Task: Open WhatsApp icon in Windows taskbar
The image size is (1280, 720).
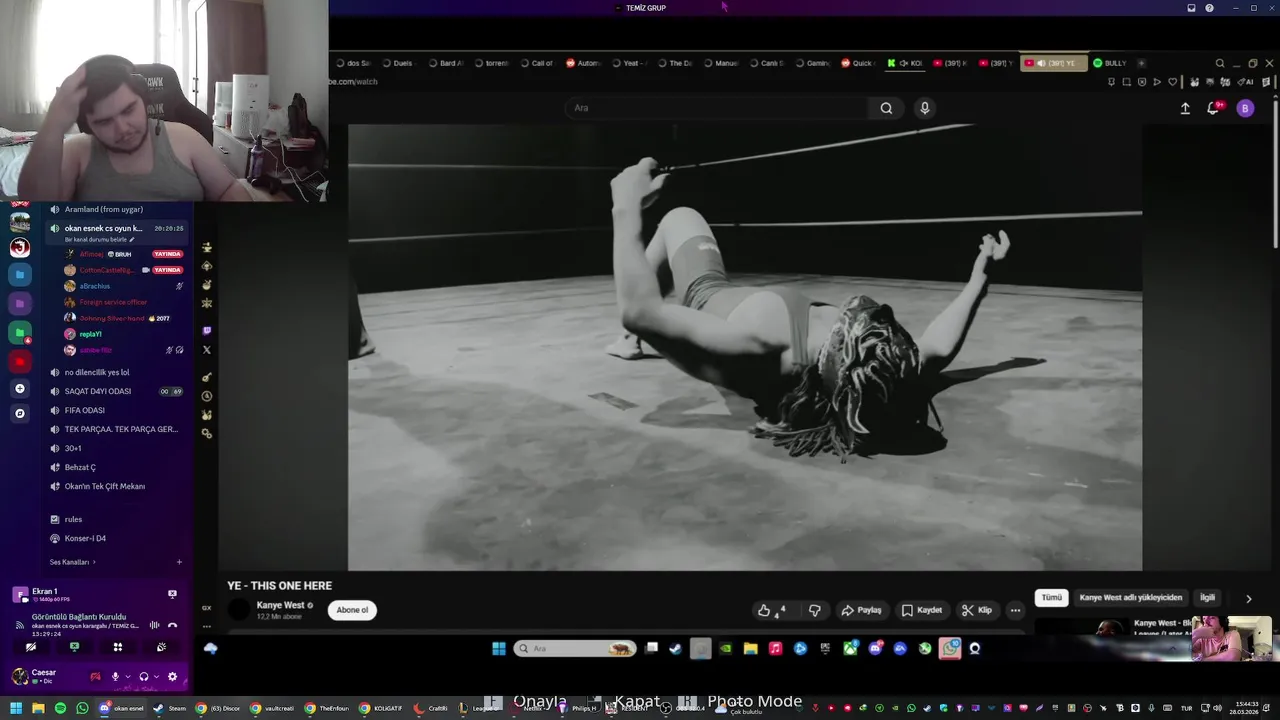Action: coord(82,708)
